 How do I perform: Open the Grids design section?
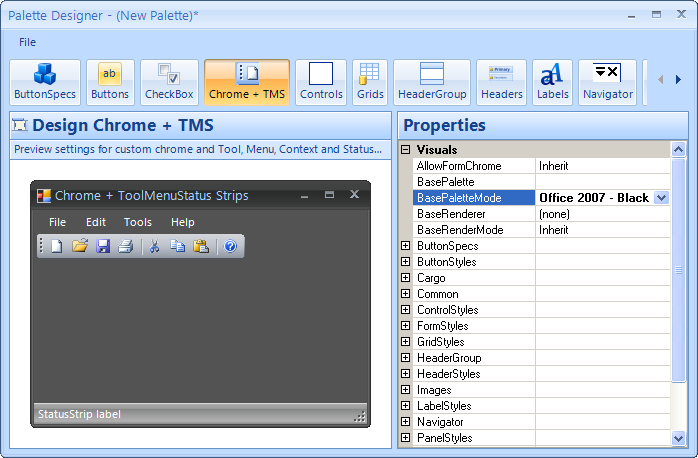[x=370, y=82]
